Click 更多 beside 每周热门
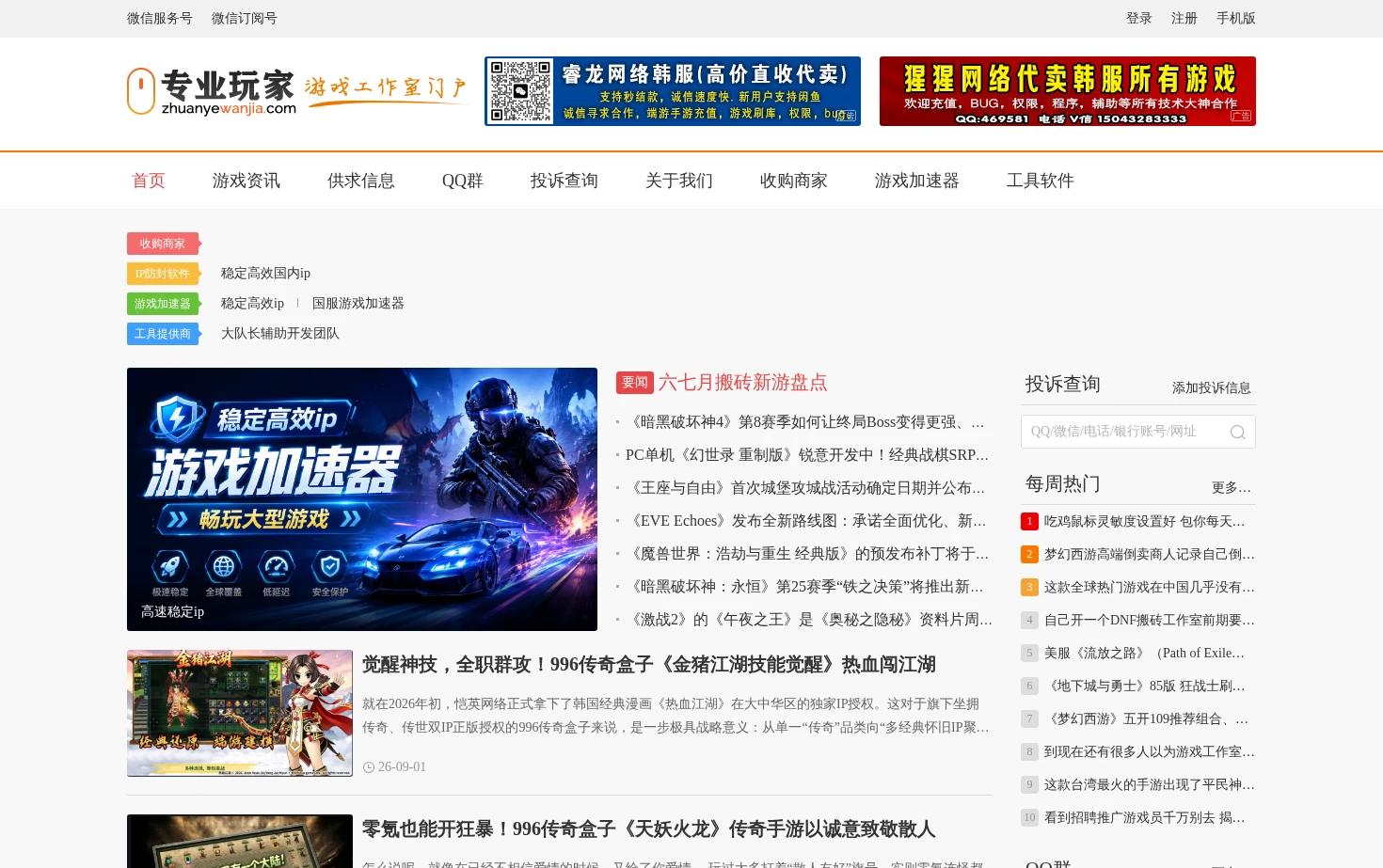This screenshot has height=868, width=1383. (1232, 488)
